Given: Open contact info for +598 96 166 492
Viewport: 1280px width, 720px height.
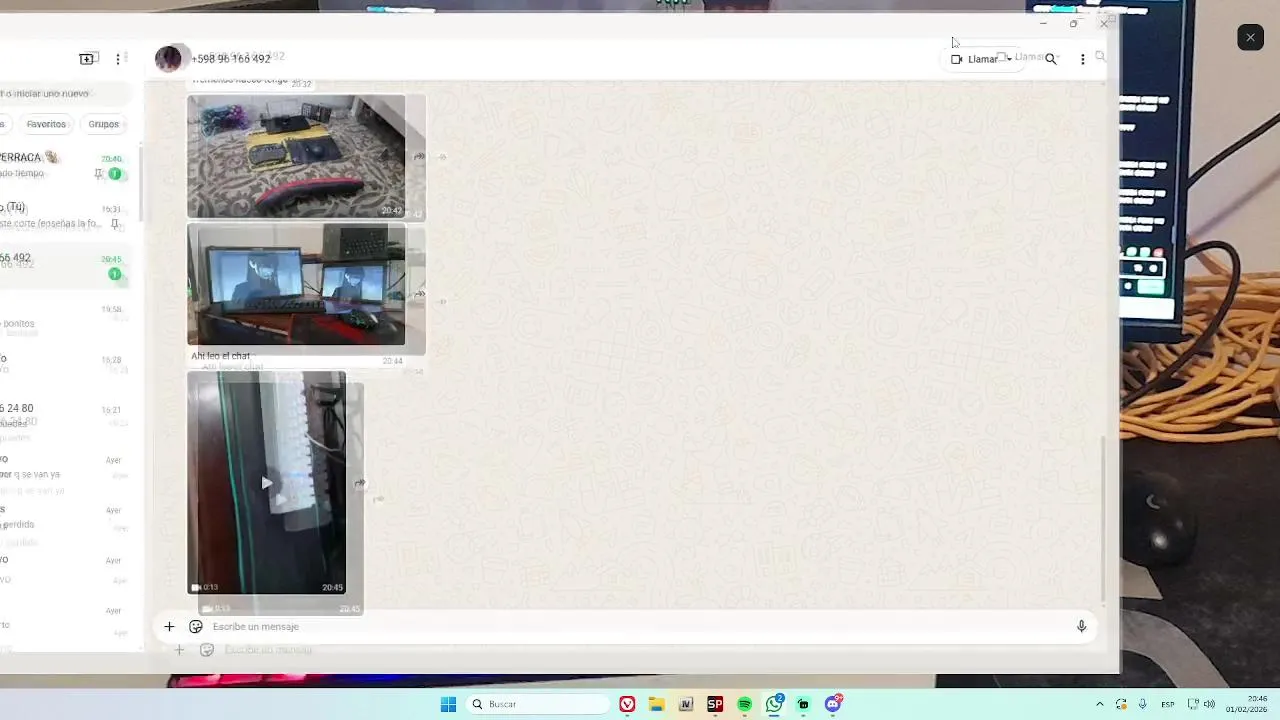Looking at the screenshot, I should click(231, 59).
